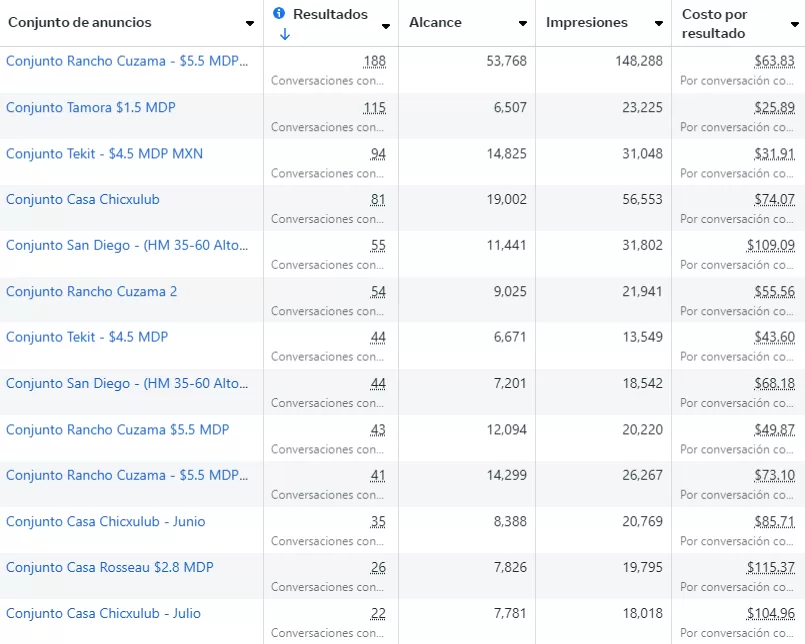The height and width of the screenshot is (644, 805).
Task: Expand the Impresiones column dropdown arrow
Action: pyautogui.click(x=658, y=23)
